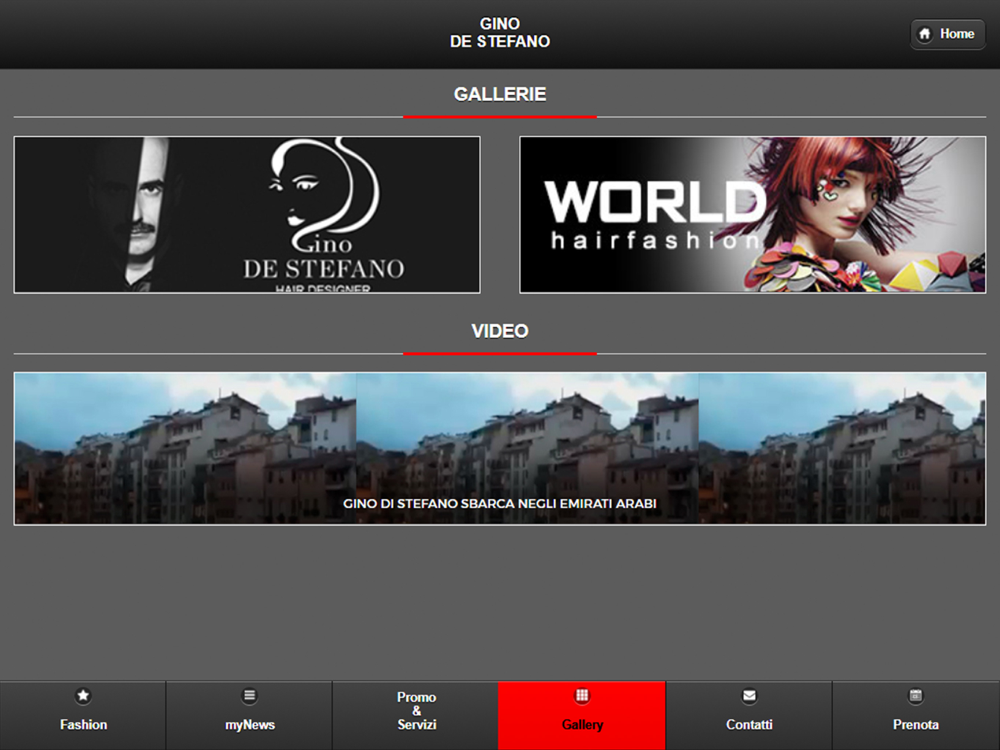Click the VIDEO section heading
This screenshot has width=1000, height=750.
(x=500, y=331)
